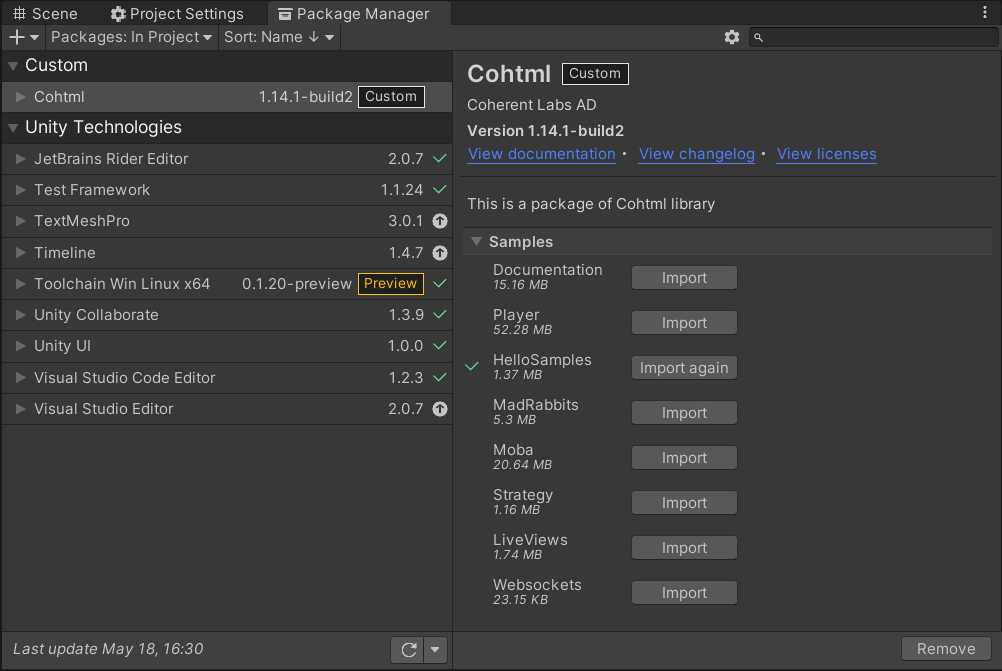Open the gear settings icon near search
This screenshot has height=671, width=1002.
coord(732,37)
